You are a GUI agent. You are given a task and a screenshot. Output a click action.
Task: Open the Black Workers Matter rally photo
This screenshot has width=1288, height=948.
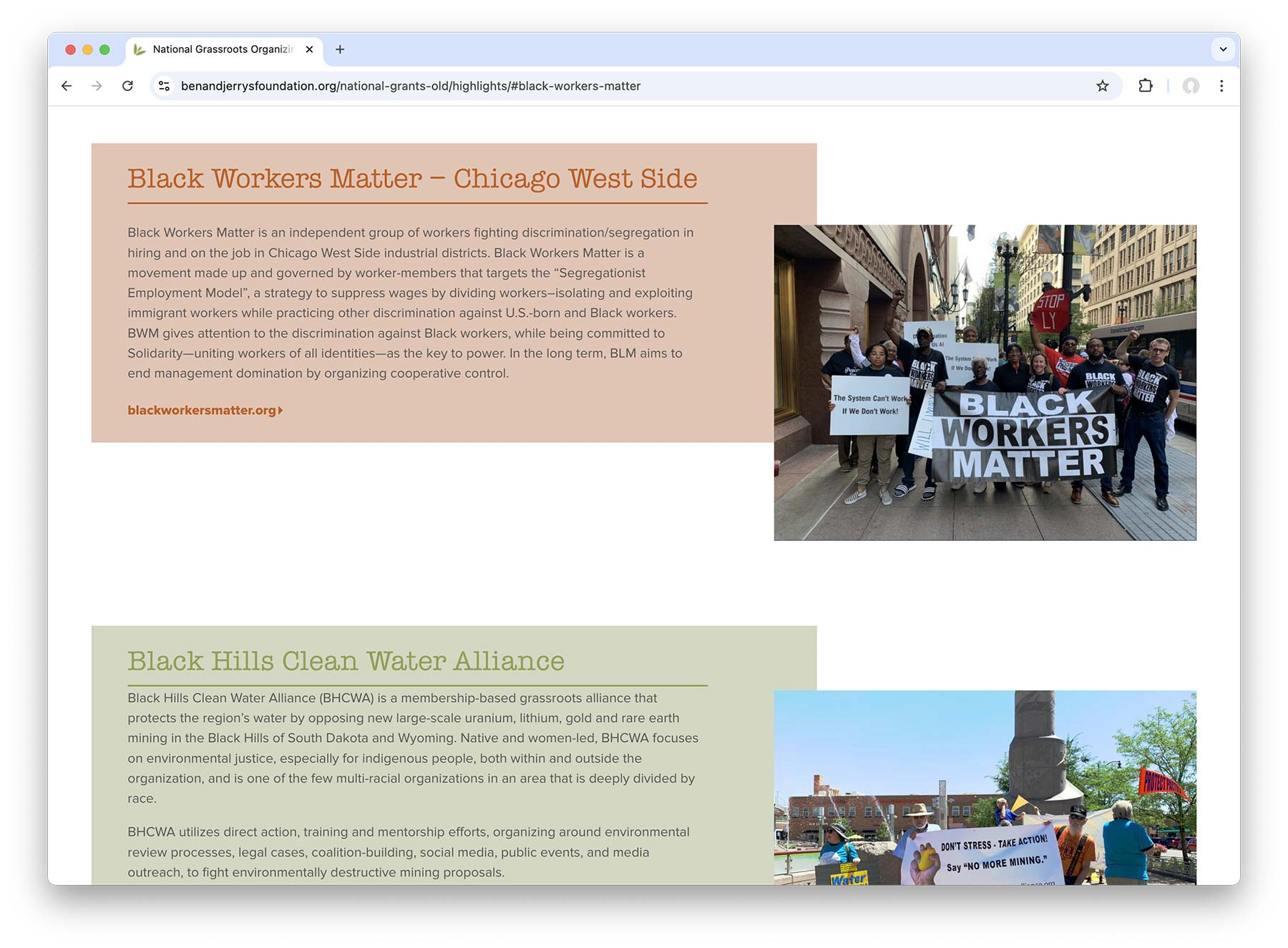tap(985, 383)
